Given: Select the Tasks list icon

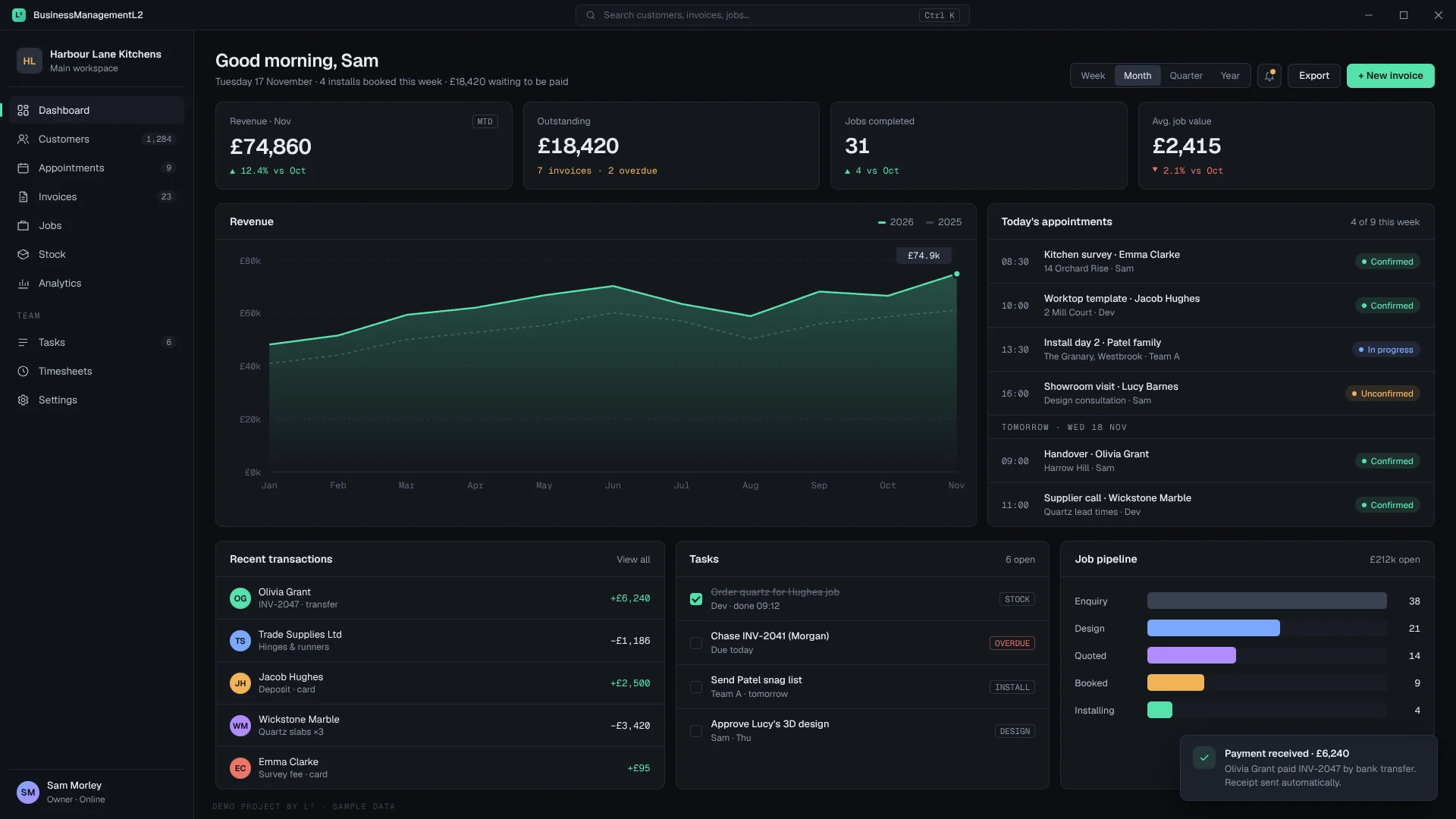Looking at the screenshot, I should (24, 343).
